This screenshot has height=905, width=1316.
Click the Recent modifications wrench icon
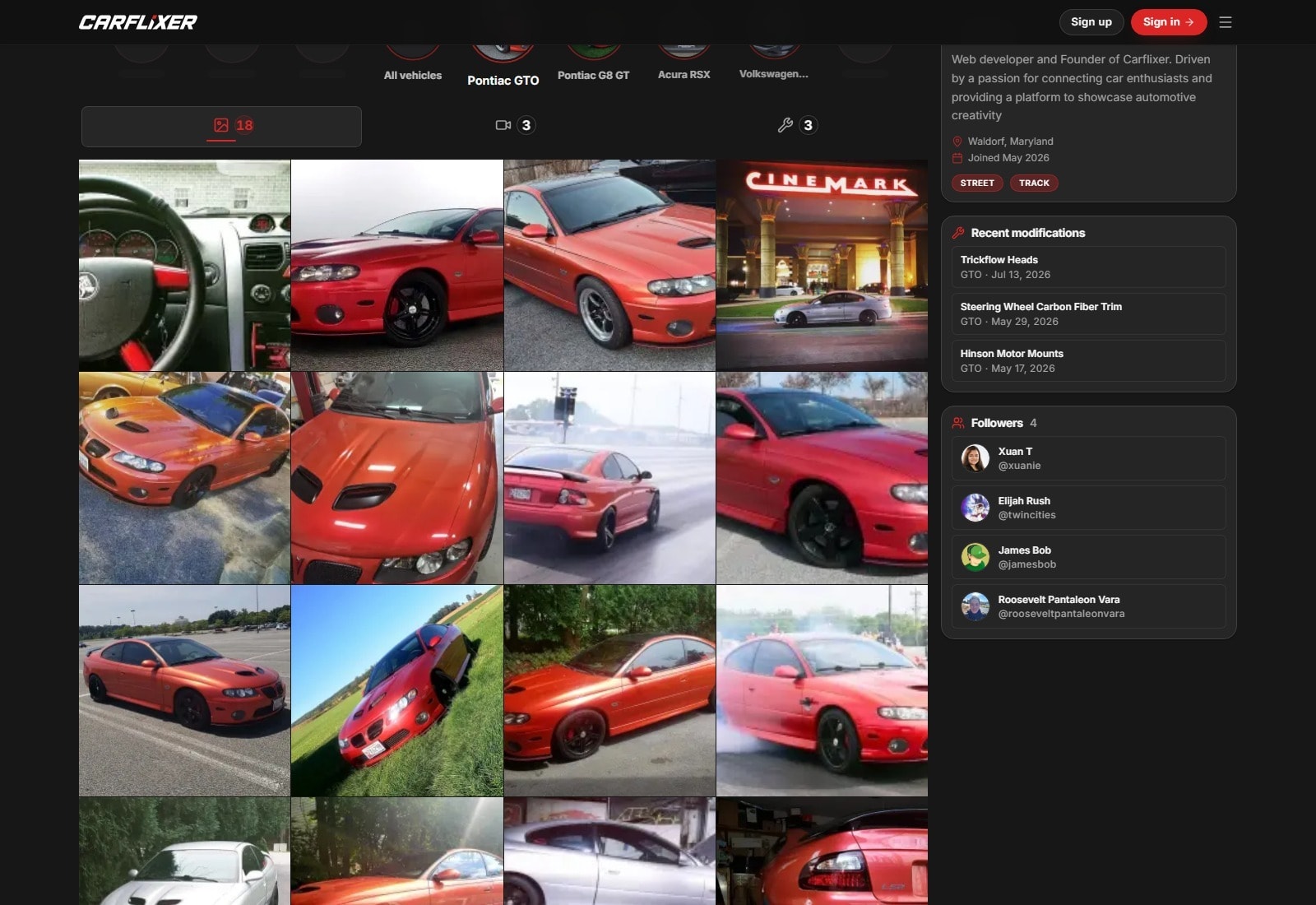[x=958, y=233]
